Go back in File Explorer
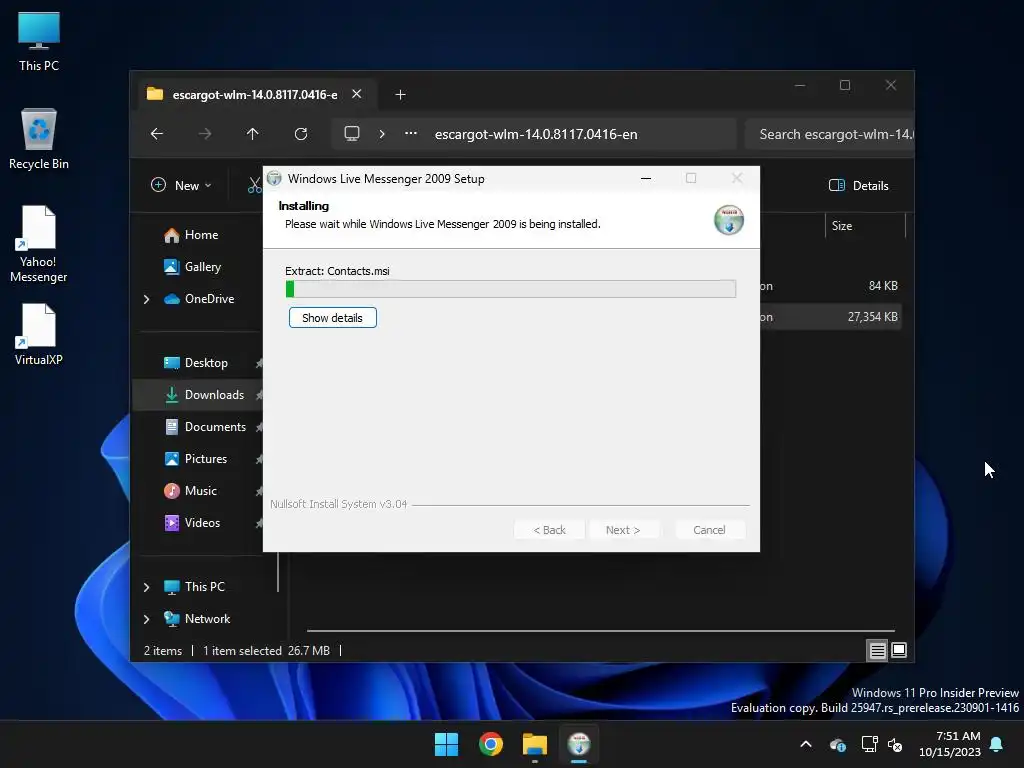This screenshot has height=768, width=1024. tap(157, 134)
